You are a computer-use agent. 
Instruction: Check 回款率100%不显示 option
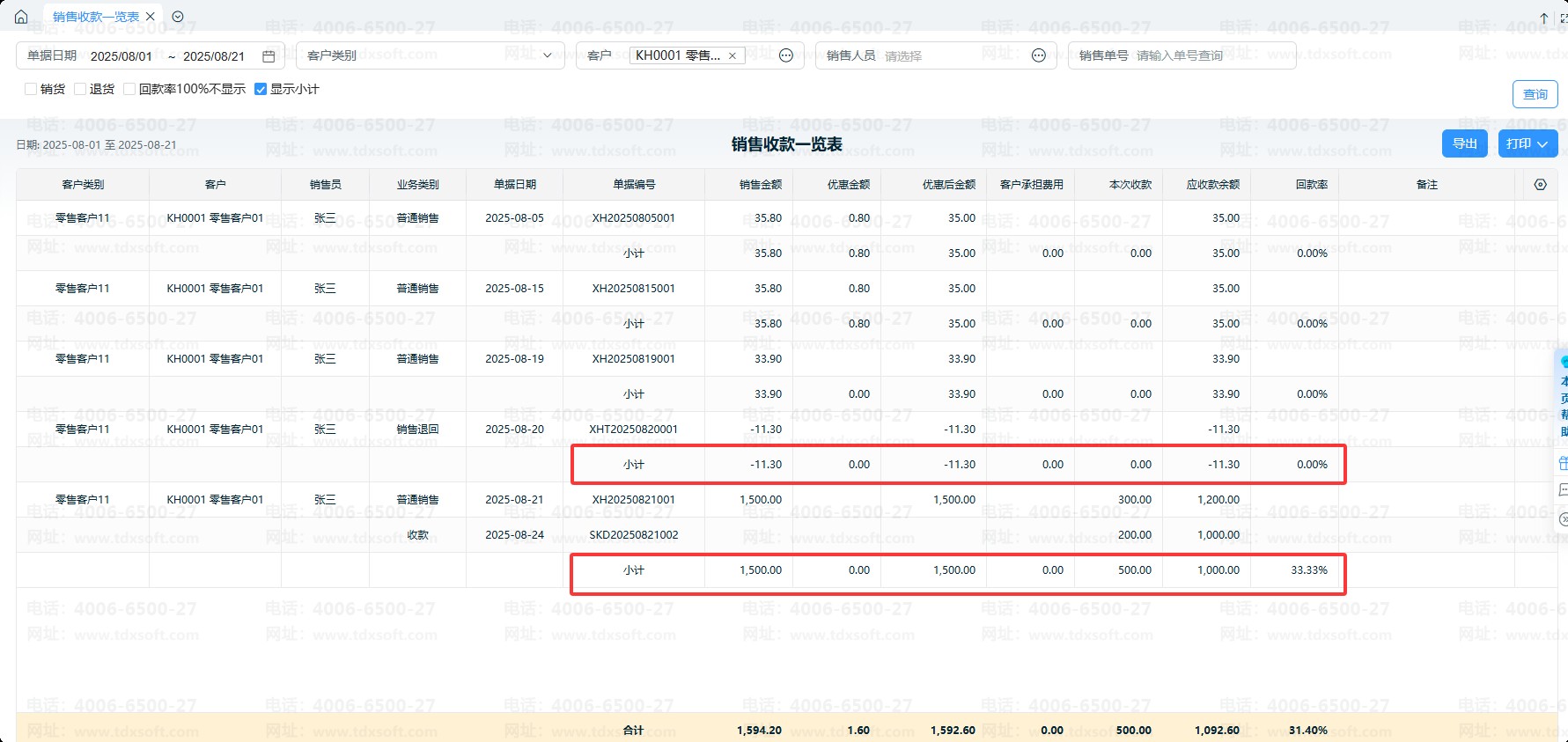pyautogui.click(x=129, y=89)
